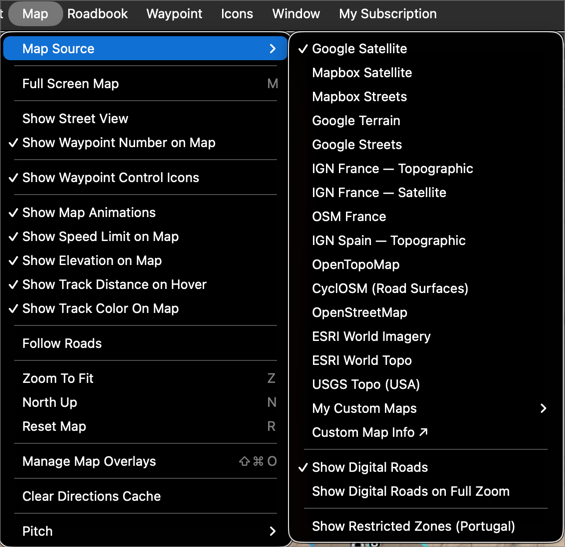Select Google Terrain map source
This screenshot has width=565, height=547.
pyautogui.click(x=426, y=121)
